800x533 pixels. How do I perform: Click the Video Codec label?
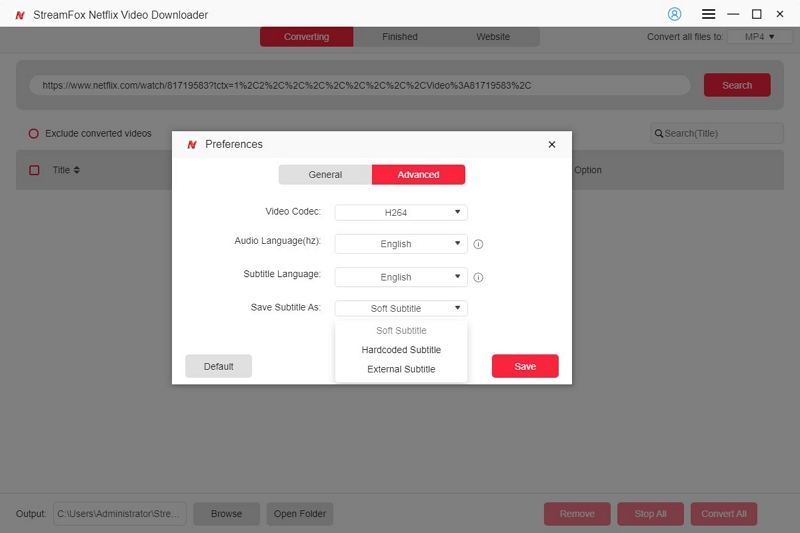point(293,211)
